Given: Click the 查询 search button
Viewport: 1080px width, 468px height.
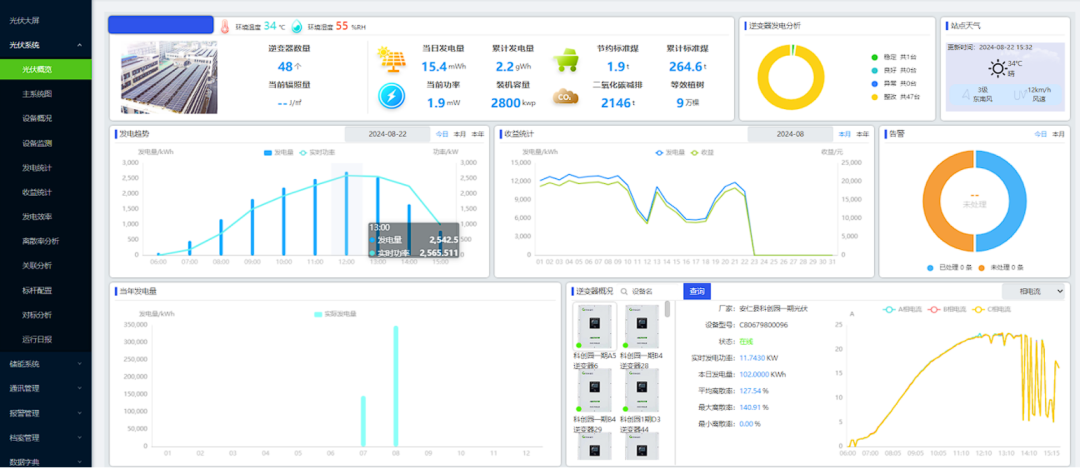Looking at the screenshot, I should (697, 292).
